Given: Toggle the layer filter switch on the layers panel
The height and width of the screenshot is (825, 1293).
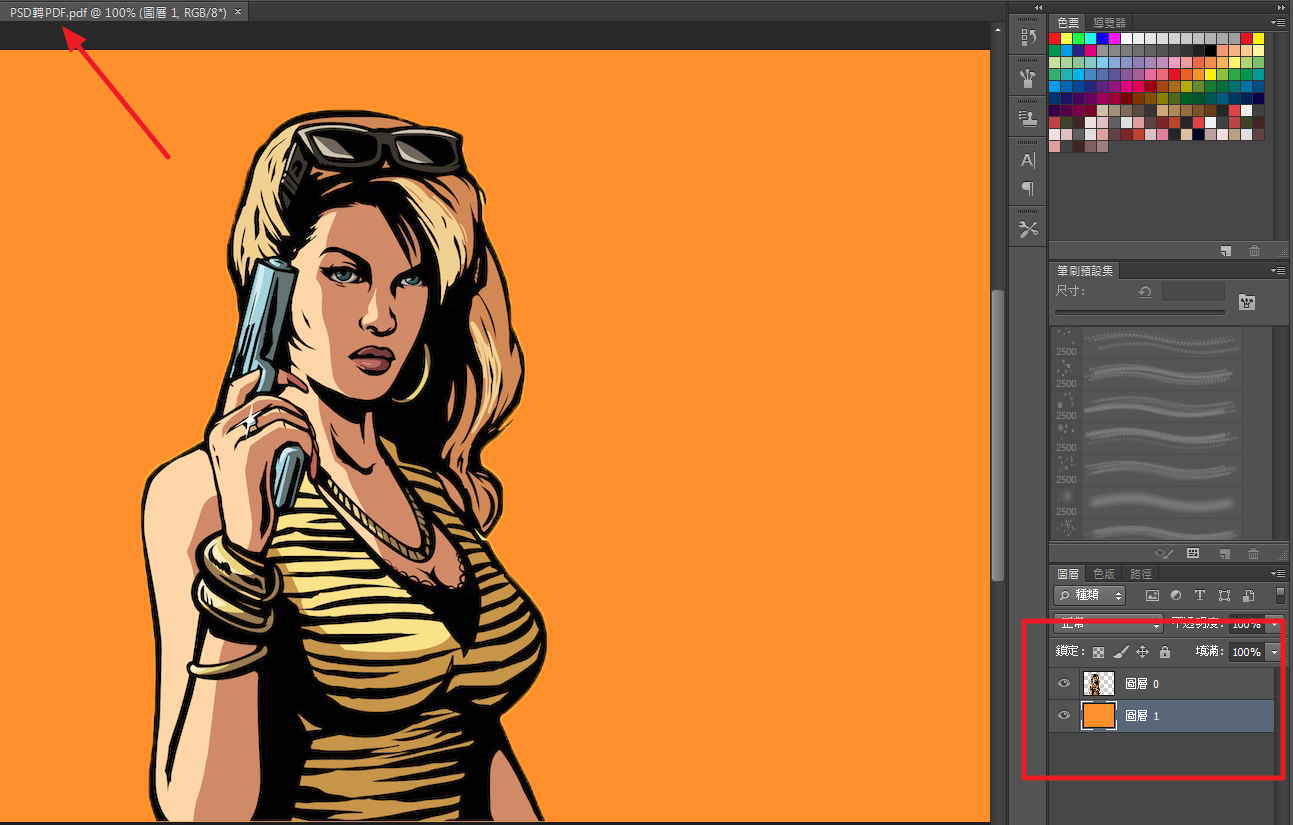Looking at the screenshot, I should coord(1281,595).
